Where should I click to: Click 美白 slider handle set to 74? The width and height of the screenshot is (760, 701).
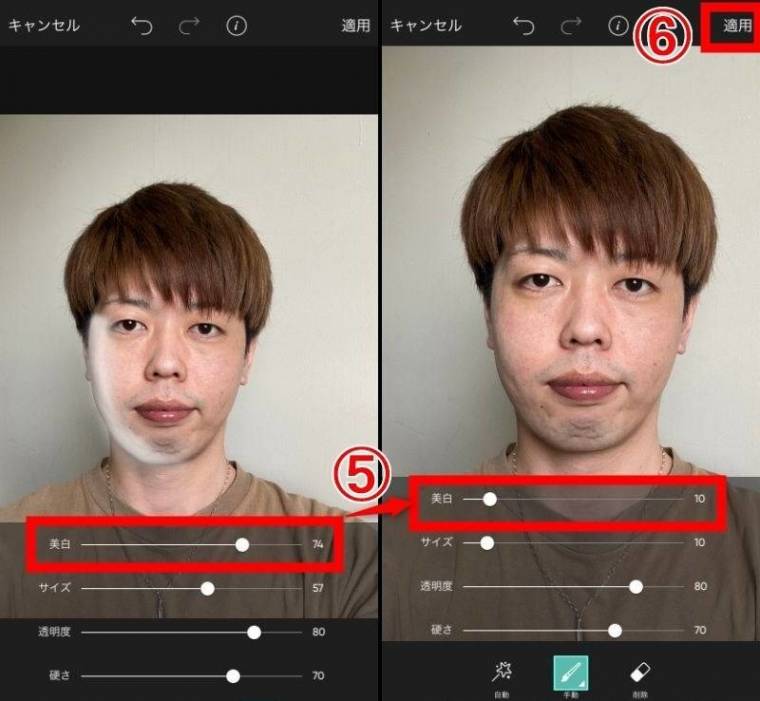coord(242,544)
